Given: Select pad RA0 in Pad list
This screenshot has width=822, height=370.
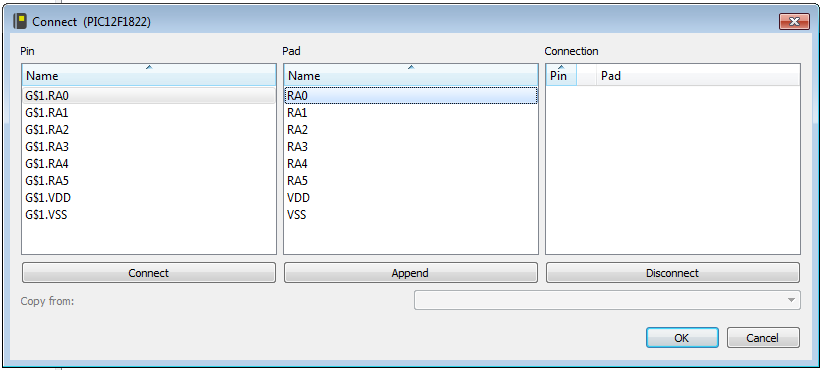Looking at the screenshot, I should 411,95.
